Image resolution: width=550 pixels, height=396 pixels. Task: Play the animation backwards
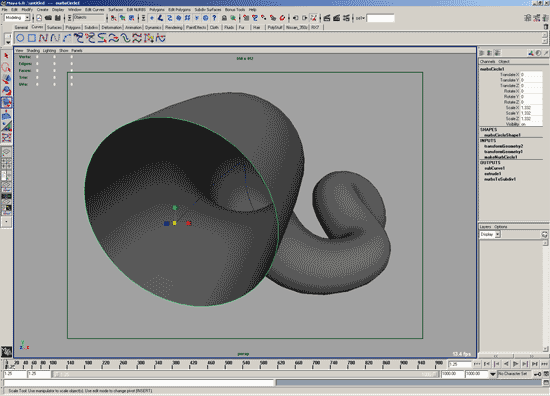506,364
